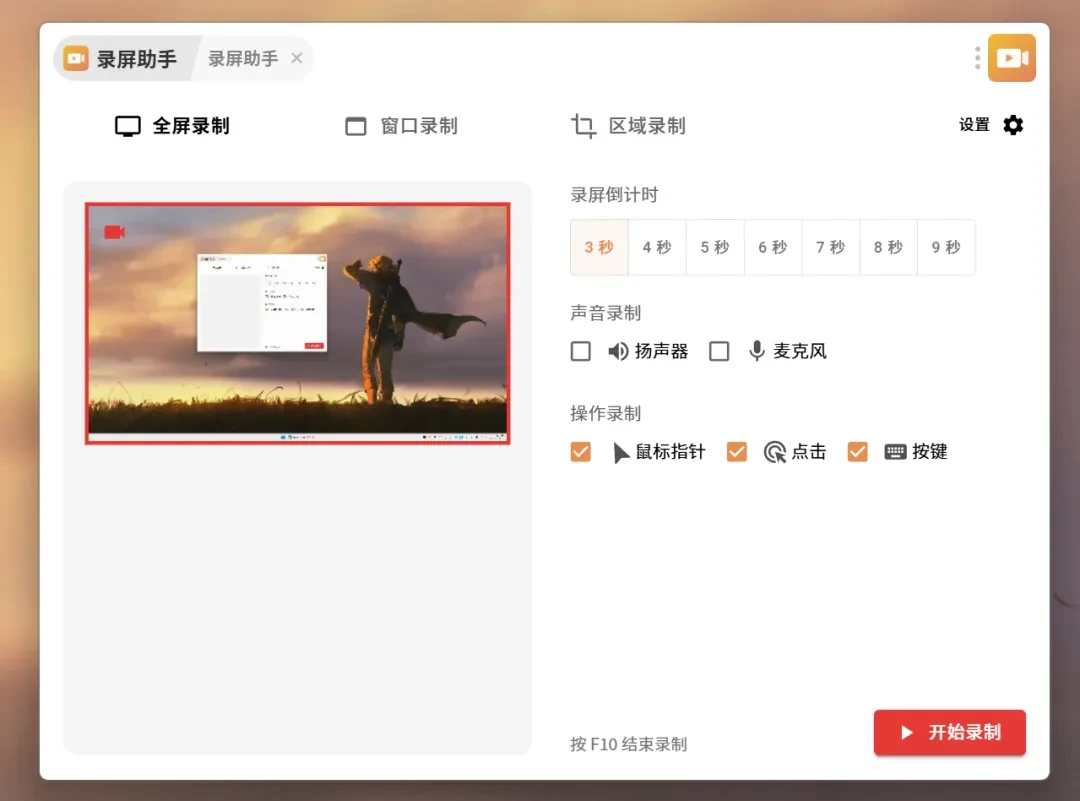Switch to 窗口录制 window recording mode
This screenshot has width=1080, height=801.
point(401,126)
